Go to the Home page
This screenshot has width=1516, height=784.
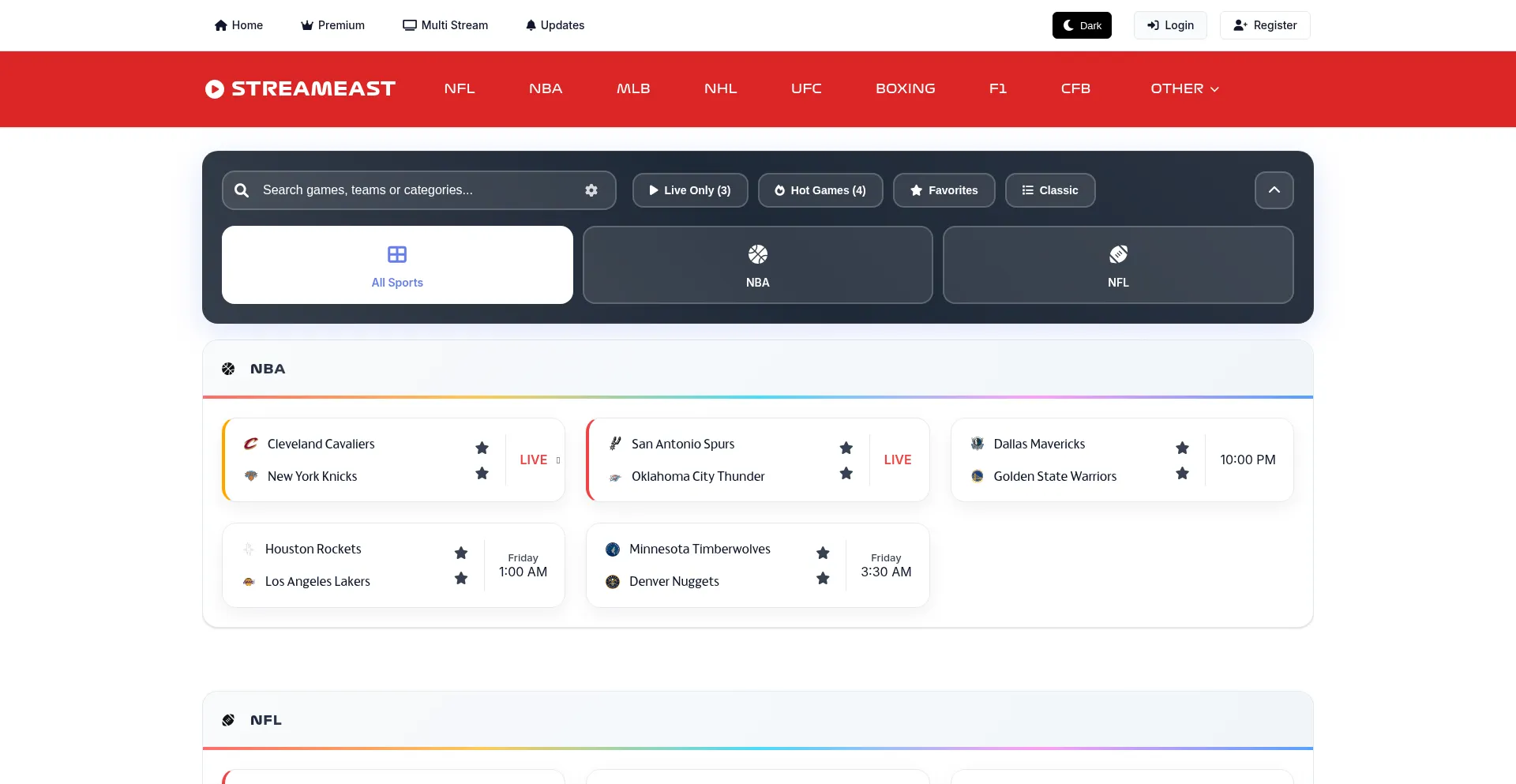(238, 25)
